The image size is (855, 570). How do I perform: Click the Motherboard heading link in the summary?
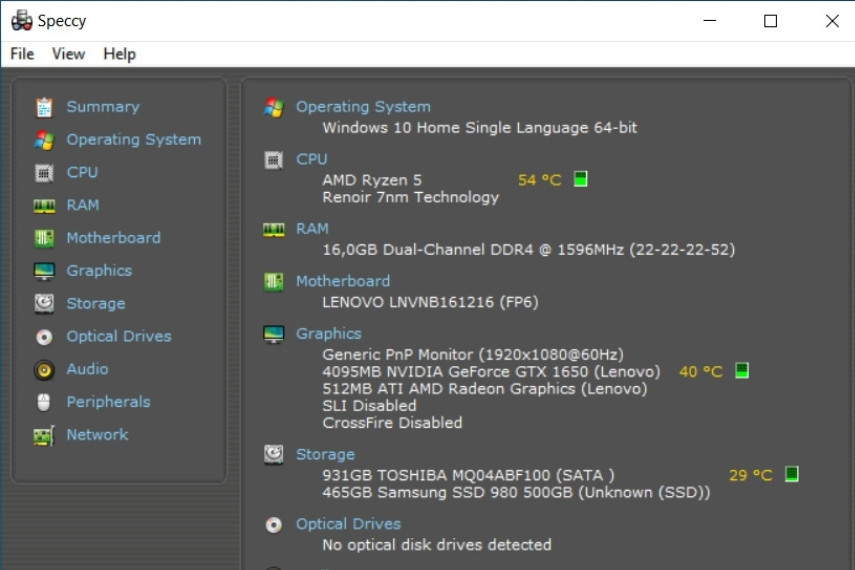[343, 281]
